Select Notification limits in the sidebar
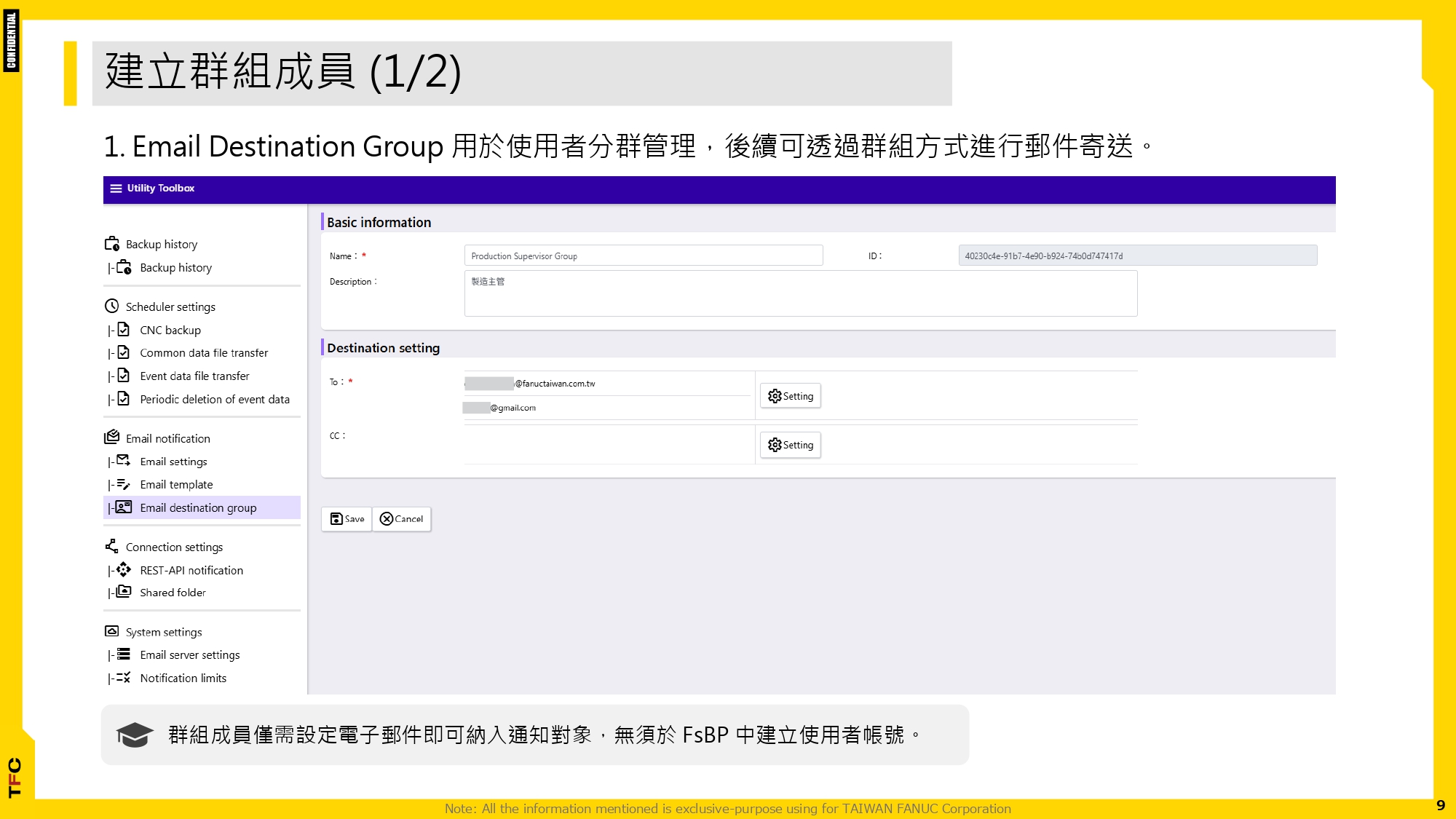 click(x=182, y=677)
